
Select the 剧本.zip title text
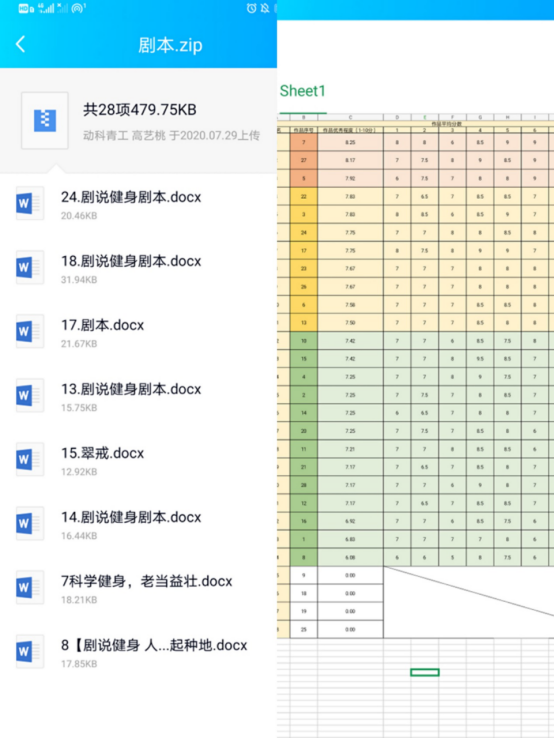click(x=170, y=45)
